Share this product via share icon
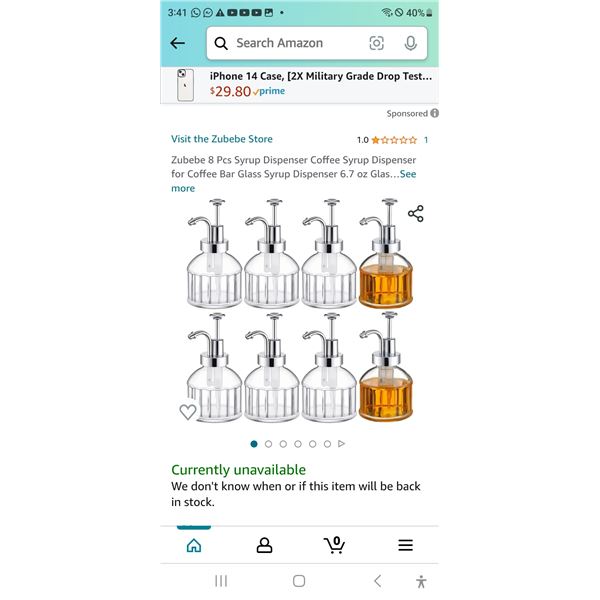This screenshot has width=600, height=600. point(416,214)
